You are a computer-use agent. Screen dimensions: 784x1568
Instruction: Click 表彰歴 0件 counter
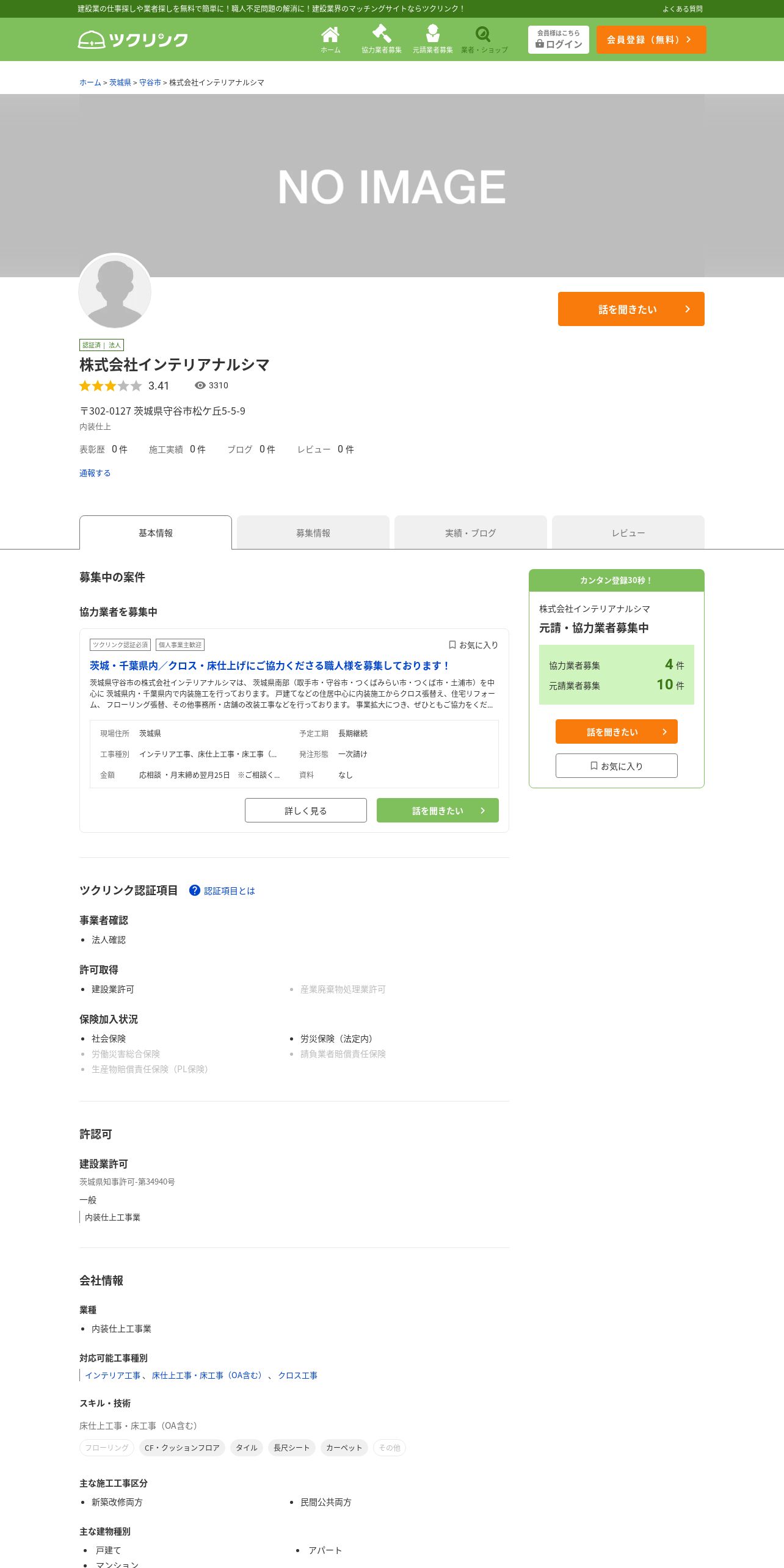pos(103,449)
